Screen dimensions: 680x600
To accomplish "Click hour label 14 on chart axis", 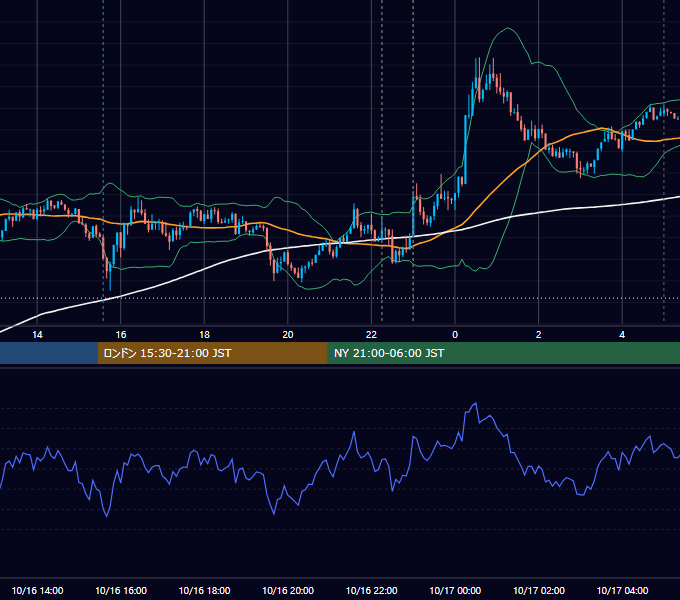I will (x=37, y=335).
